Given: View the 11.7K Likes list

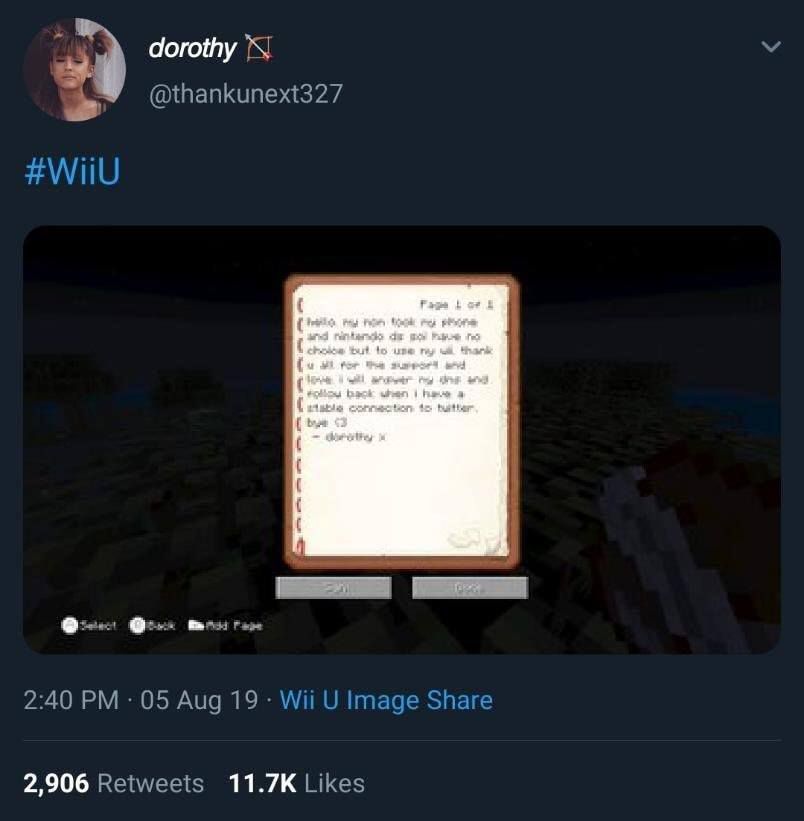Looking at the screenshot, I should click(297, 783).
